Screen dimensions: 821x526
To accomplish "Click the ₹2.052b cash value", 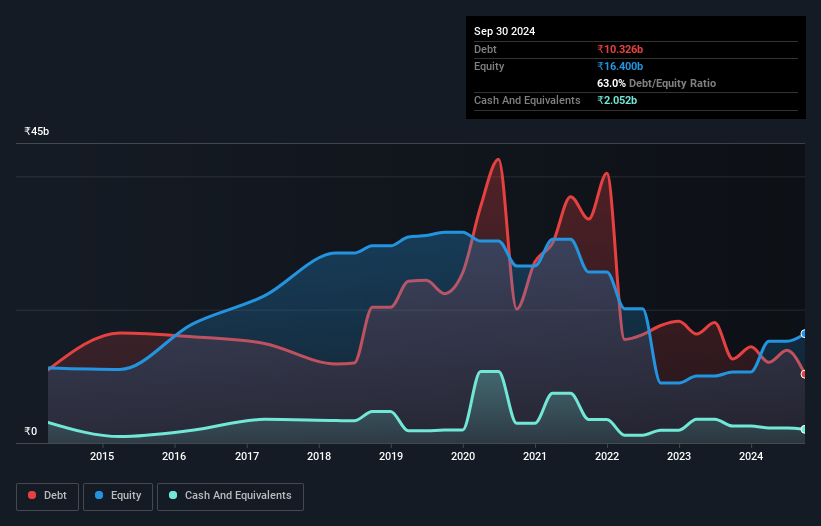I will pyautogui.click(x=617, y=100).
